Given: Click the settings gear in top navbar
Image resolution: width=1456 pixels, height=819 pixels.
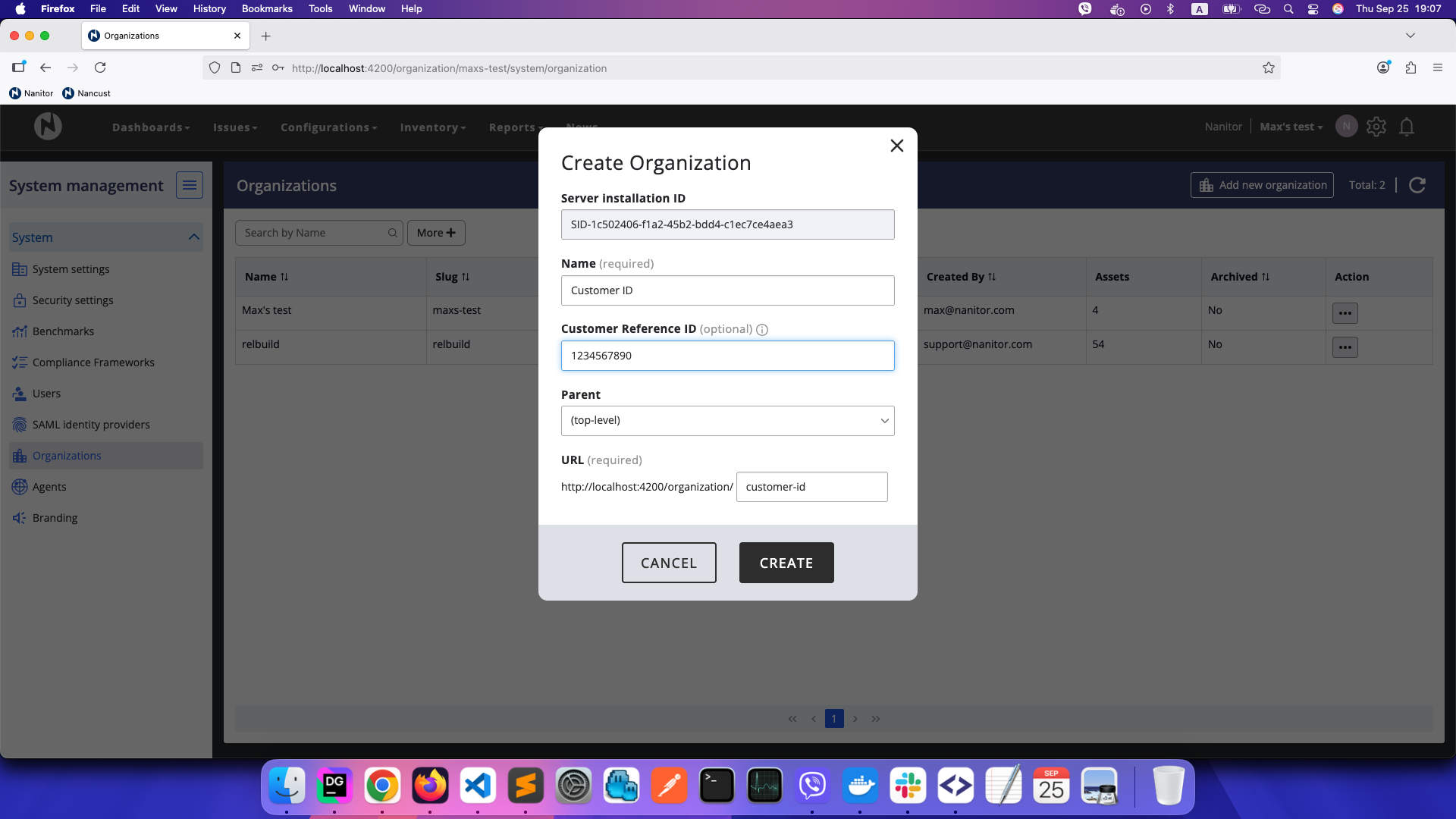Looking at the screenshot, I should pyautogui.click(x=1376, y=127).
